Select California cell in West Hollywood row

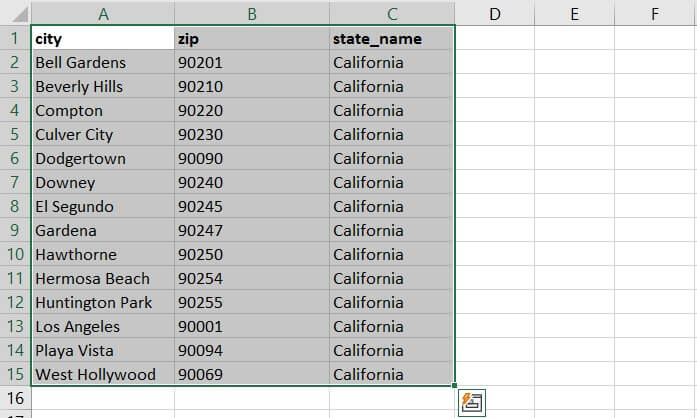click(392, 374)
